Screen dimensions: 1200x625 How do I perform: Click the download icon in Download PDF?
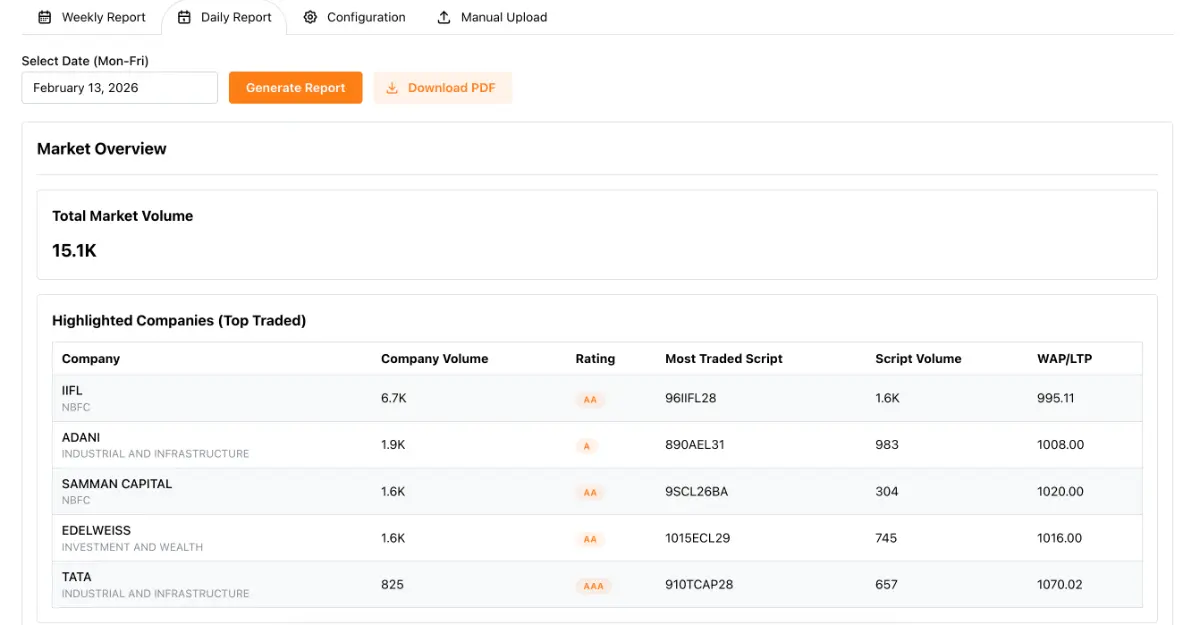pos(393,88)
